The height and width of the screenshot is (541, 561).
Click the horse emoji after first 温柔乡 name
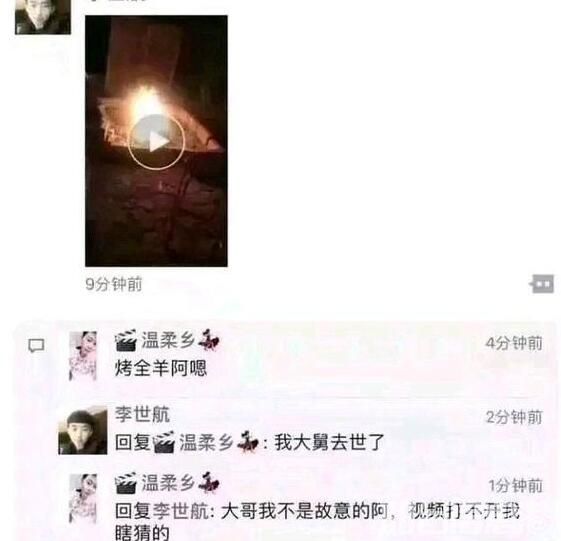(209, 340)
